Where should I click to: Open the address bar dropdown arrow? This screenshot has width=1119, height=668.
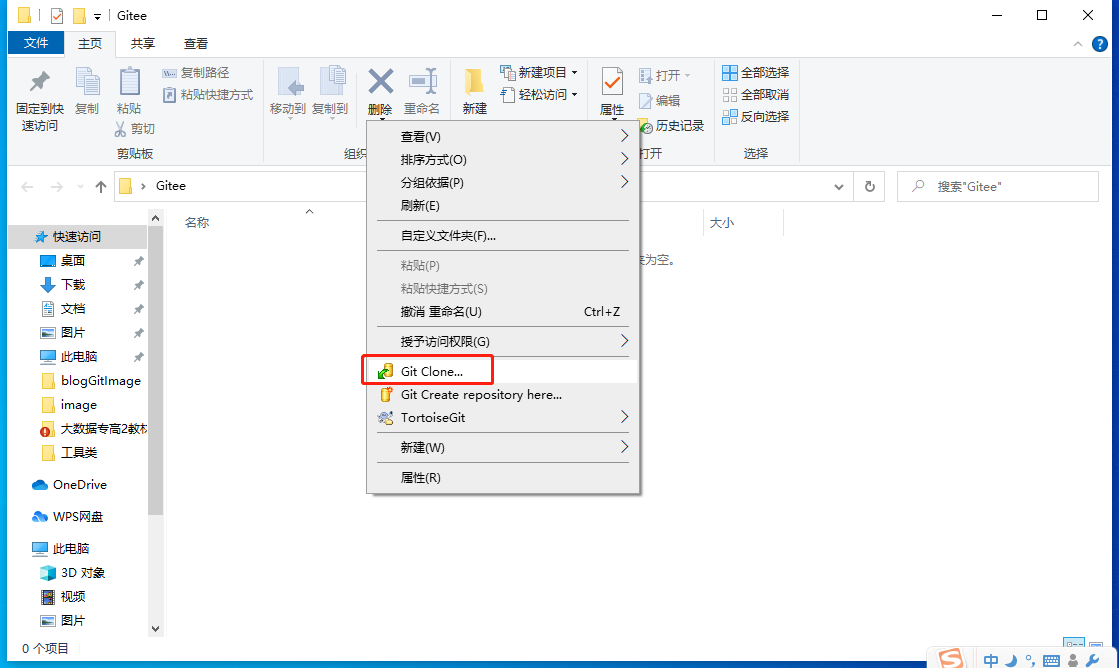(x=838, y=186)
